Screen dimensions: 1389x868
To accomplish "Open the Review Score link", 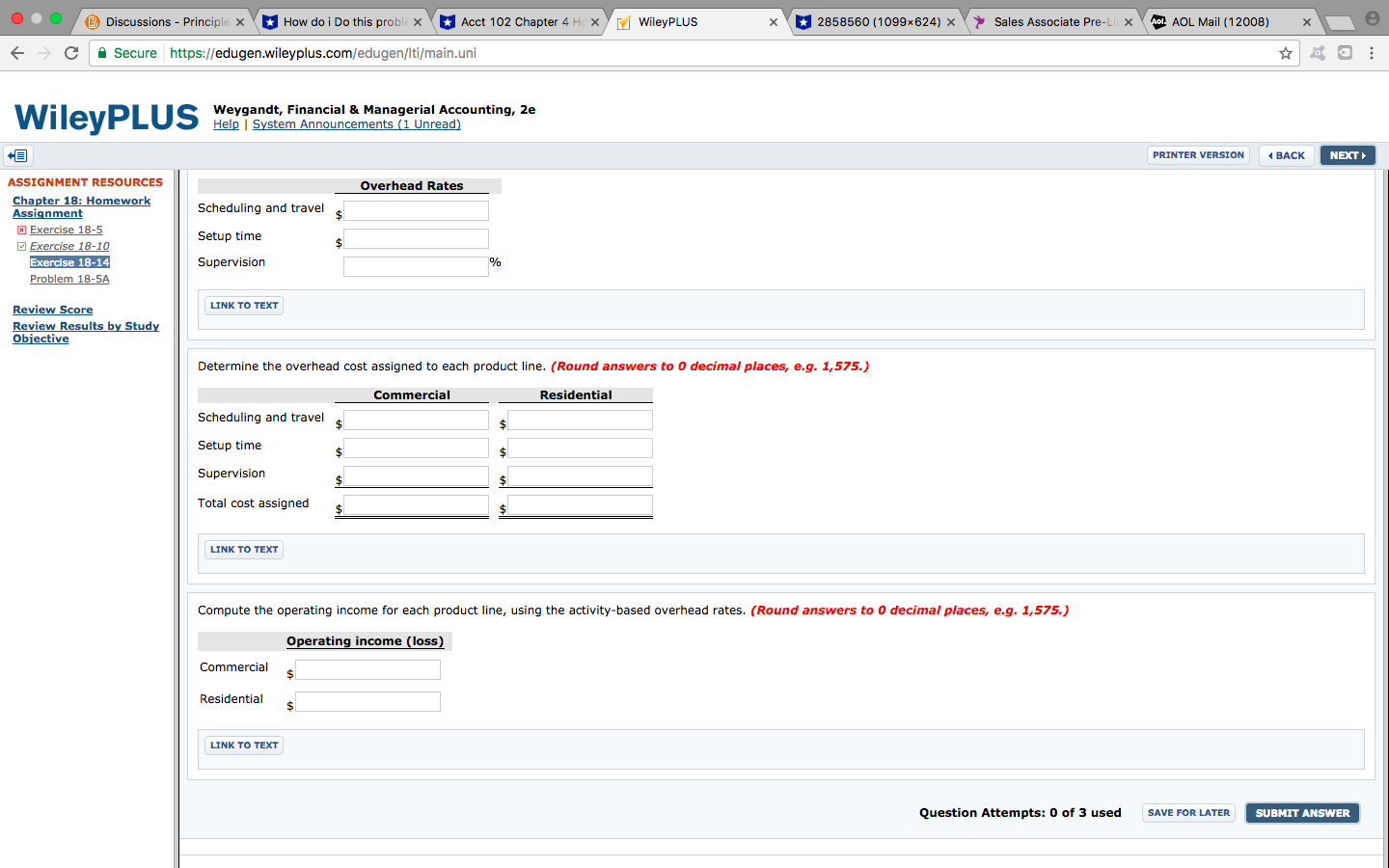I will (x=52, y=309).
